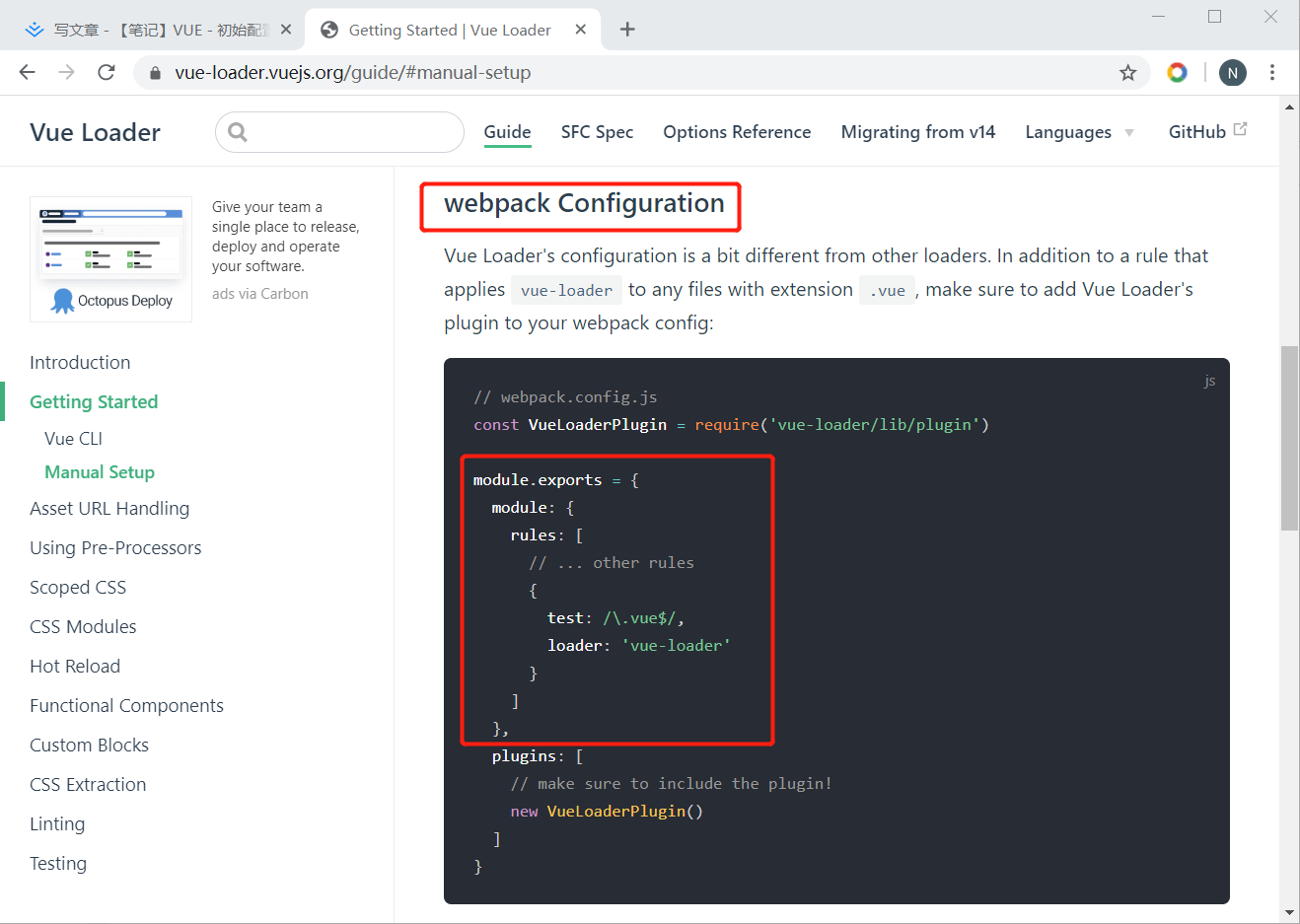This screenshot has height=924, width=1300.
Task: Open Options Reference in navbar
Action: (x=737, y=132)
